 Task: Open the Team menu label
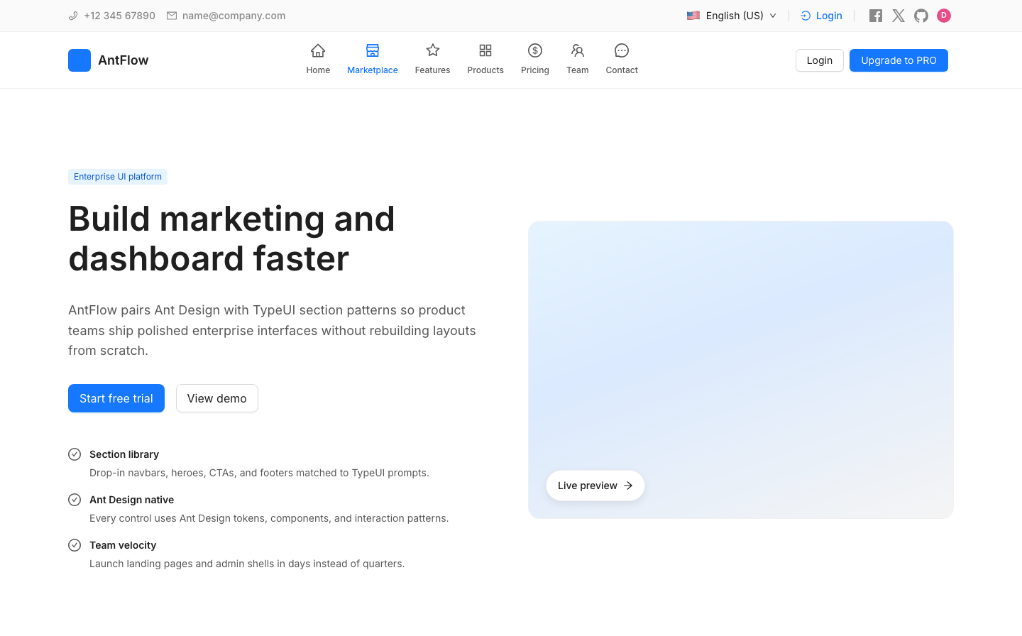(577, 70)
